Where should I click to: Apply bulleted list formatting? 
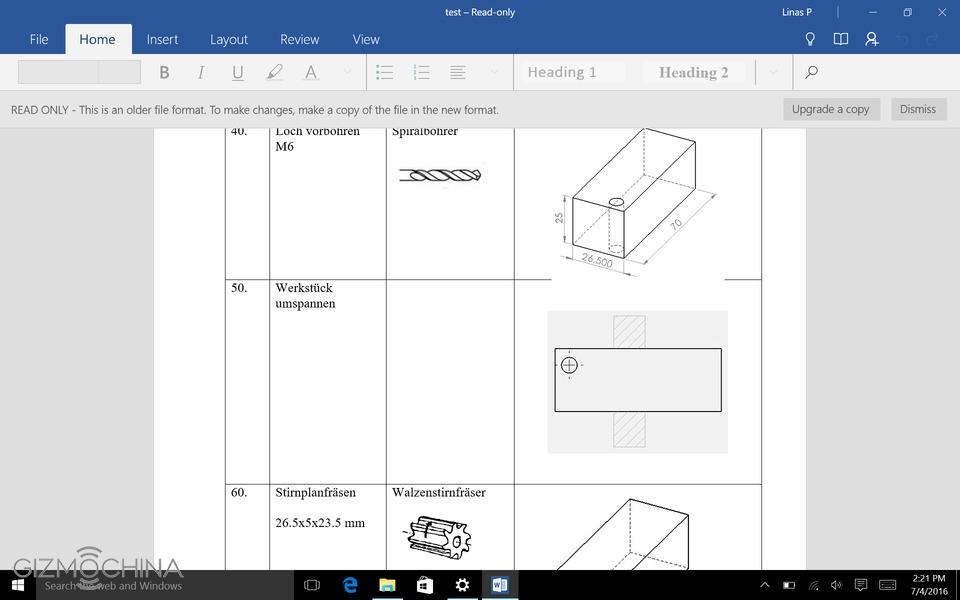pos(384,72)
